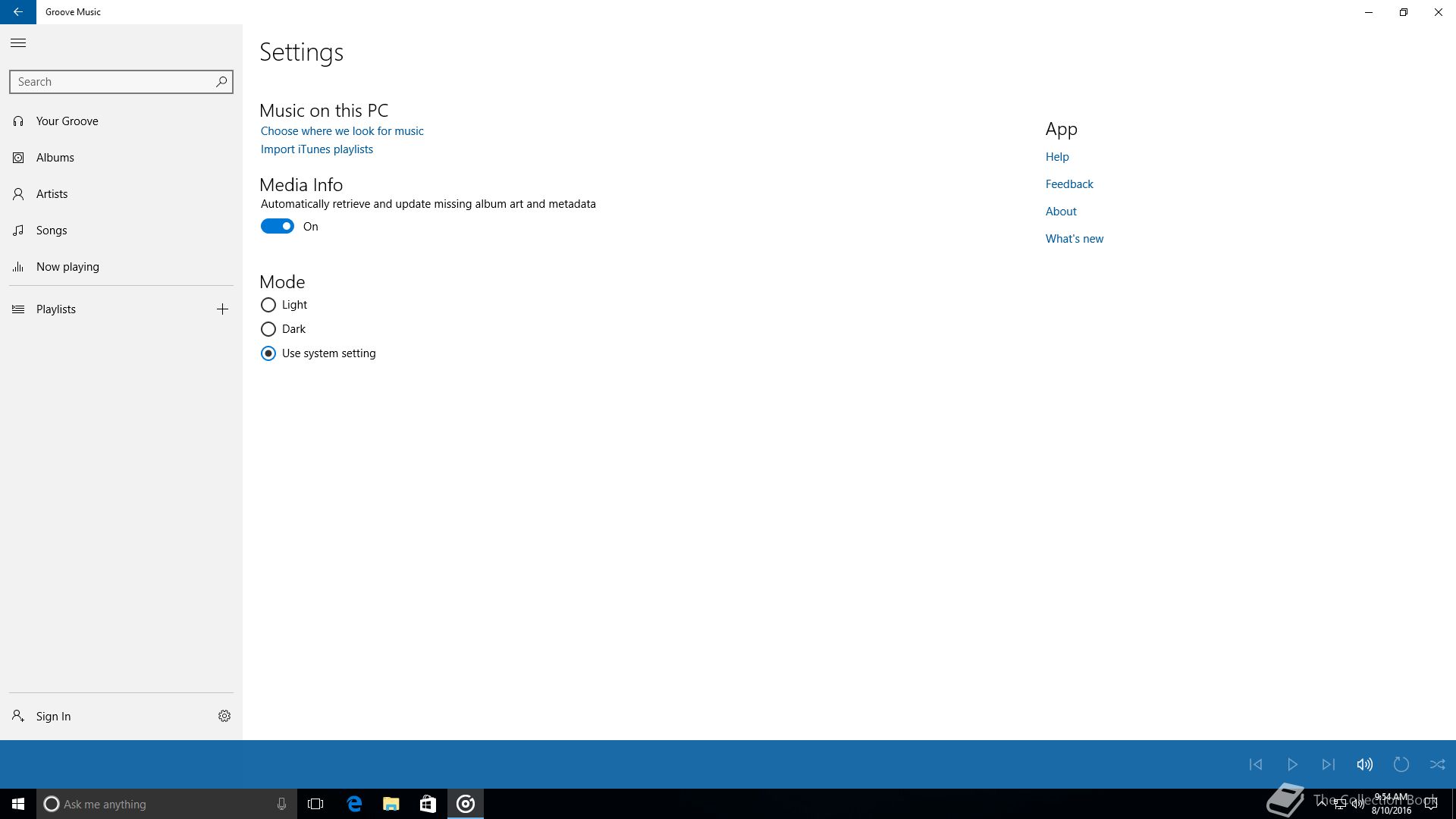Open the player volume control
Viewport: 1456px width, 819px height.
coord(1365,764)
